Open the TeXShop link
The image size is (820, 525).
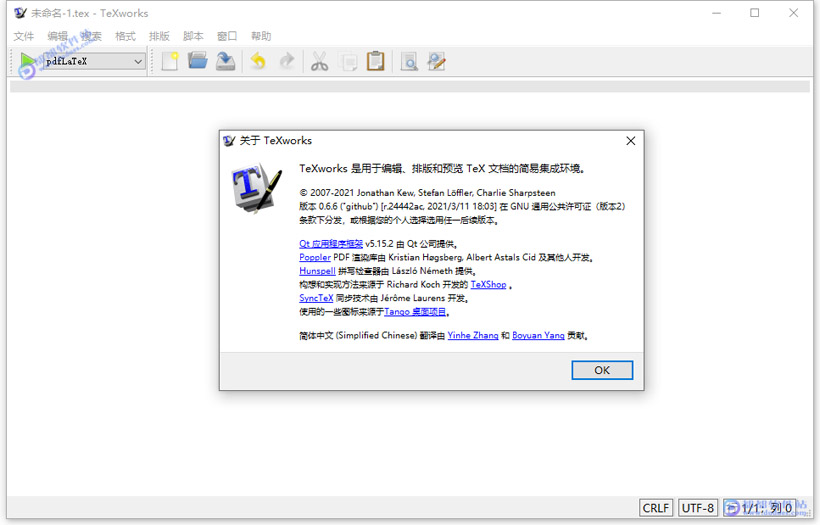tap(488, 284)
